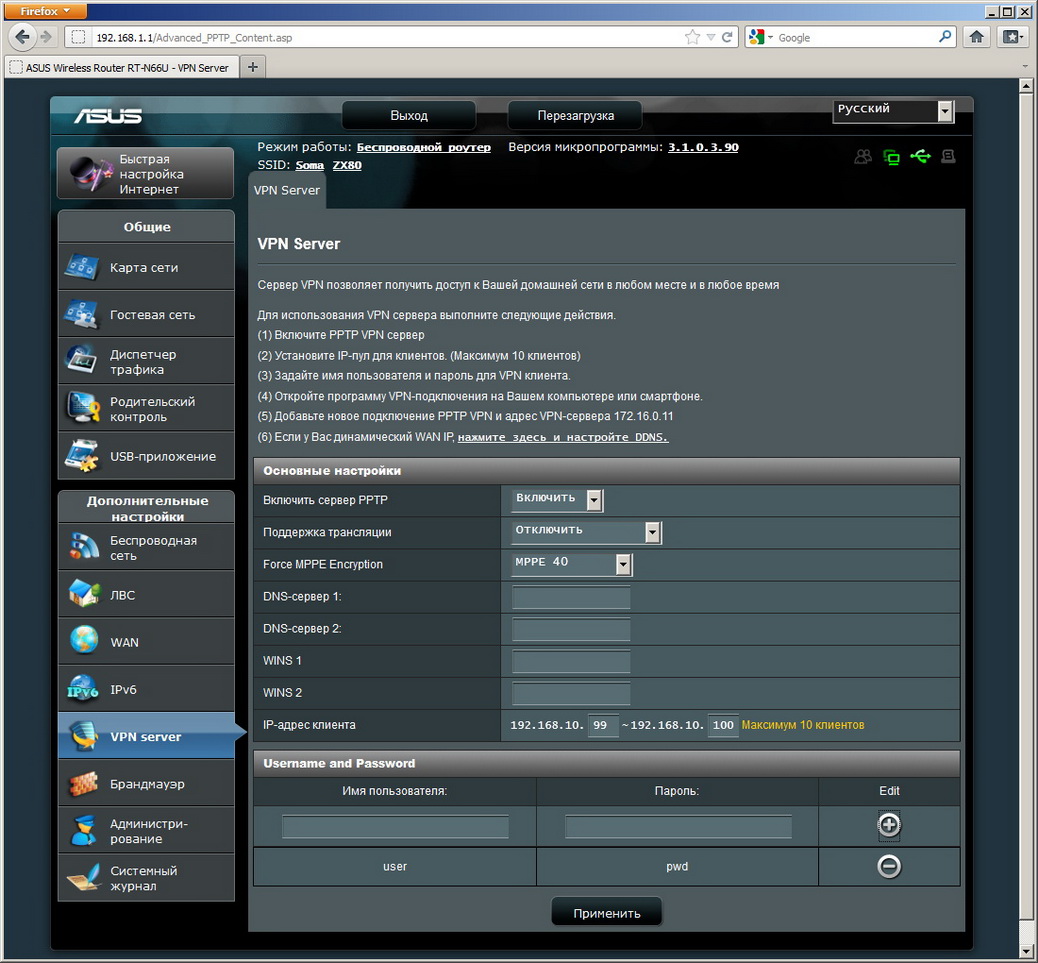Click the connected clients status icon

tap(862, 157)
